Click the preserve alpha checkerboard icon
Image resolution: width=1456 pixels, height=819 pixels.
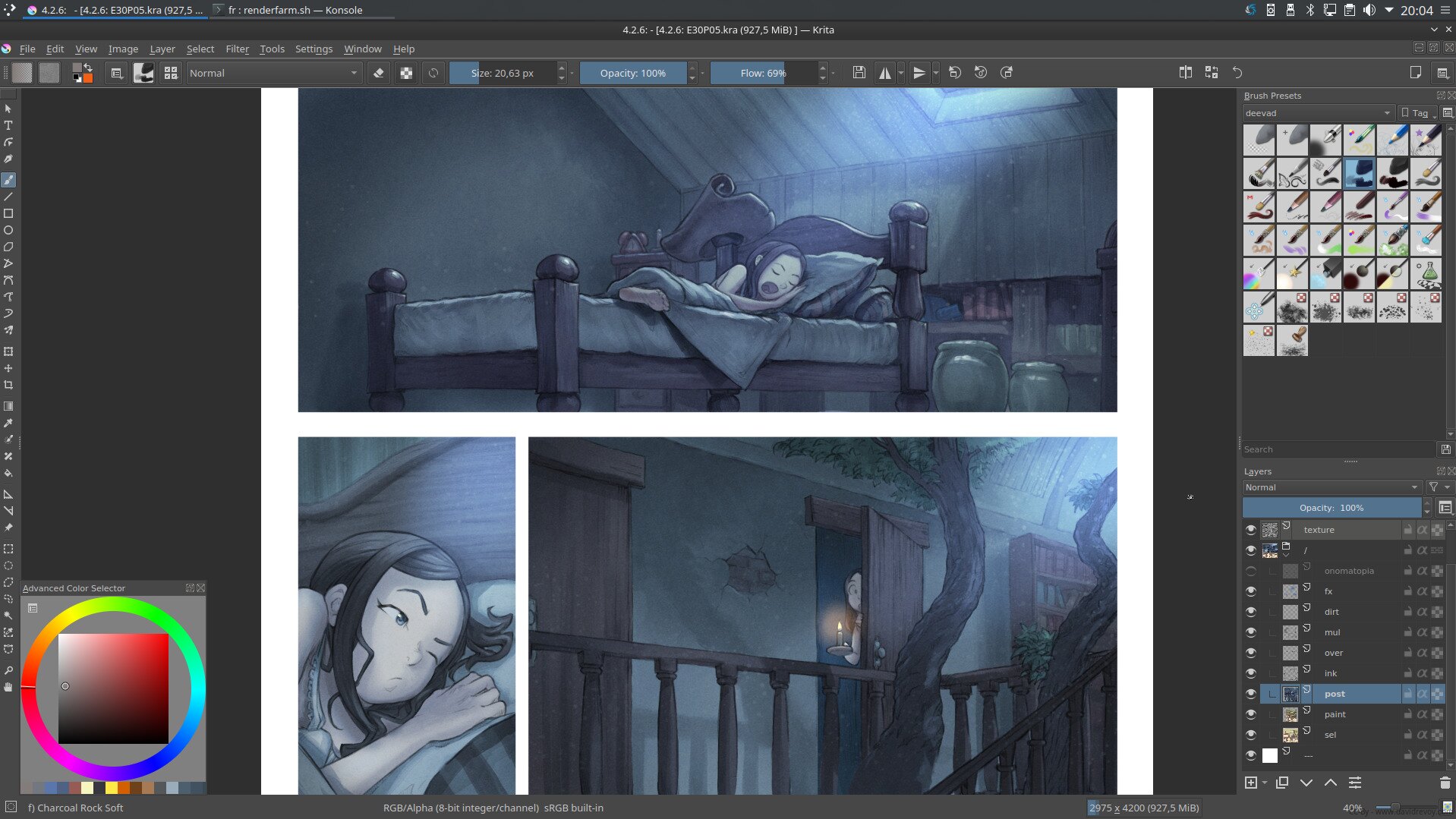407,73
